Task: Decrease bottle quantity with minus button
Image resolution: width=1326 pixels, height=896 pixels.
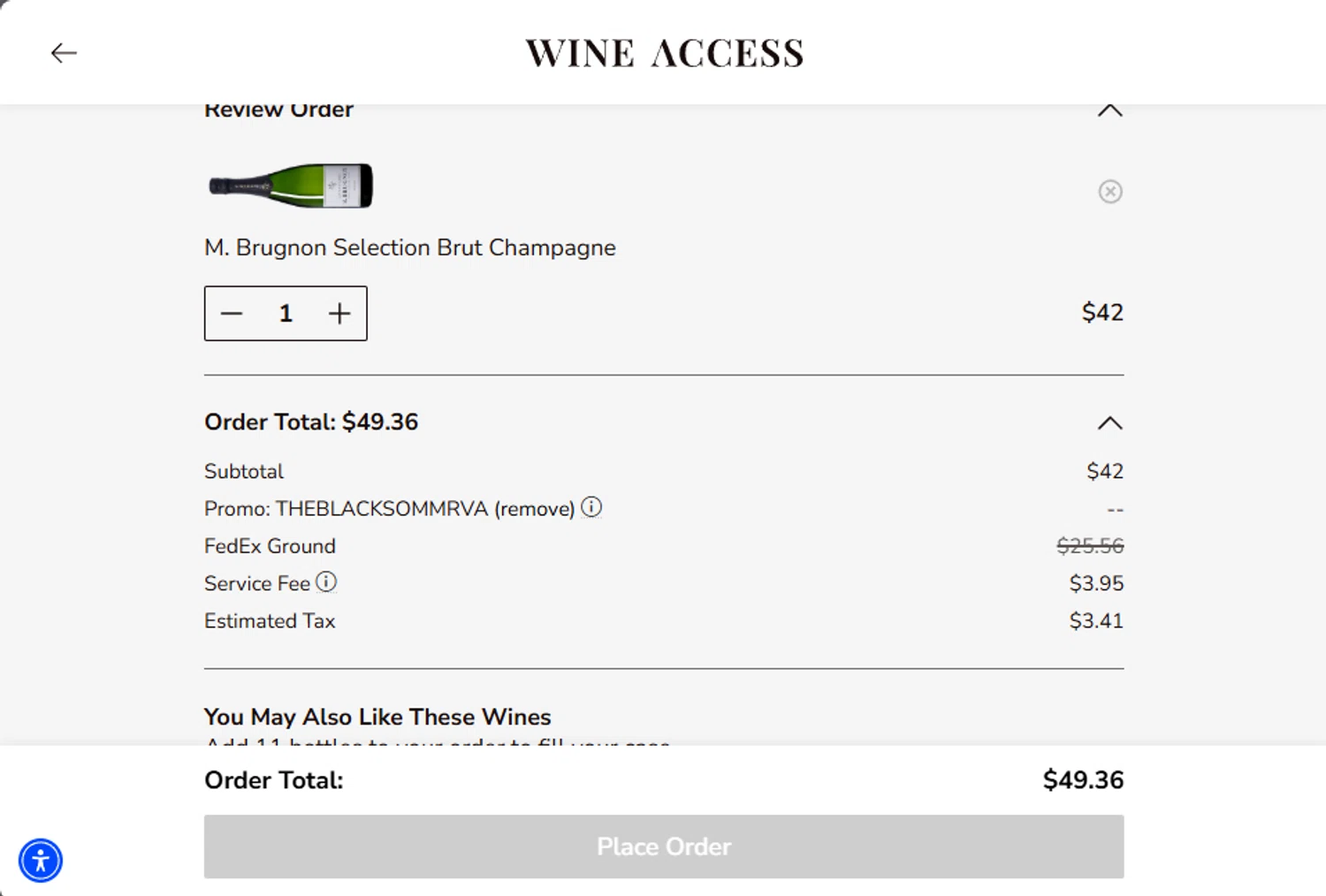Action: tap(232, 314)
